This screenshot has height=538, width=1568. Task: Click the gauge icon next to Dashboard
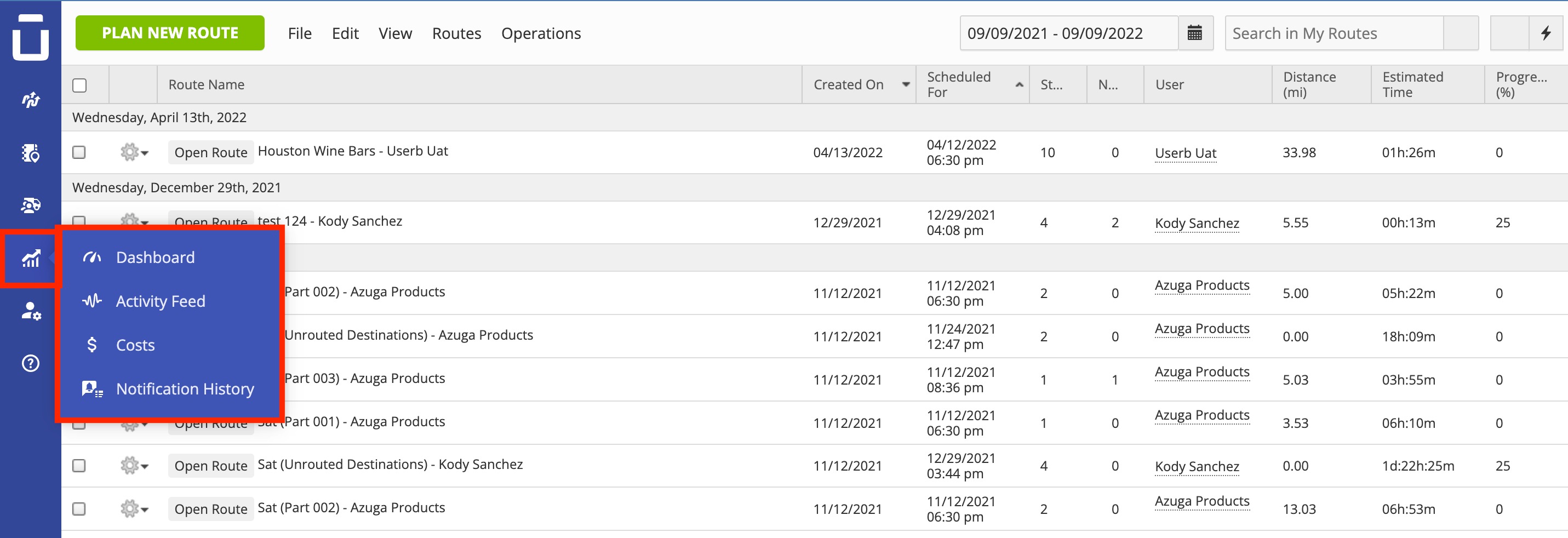[x=92, y=257]
